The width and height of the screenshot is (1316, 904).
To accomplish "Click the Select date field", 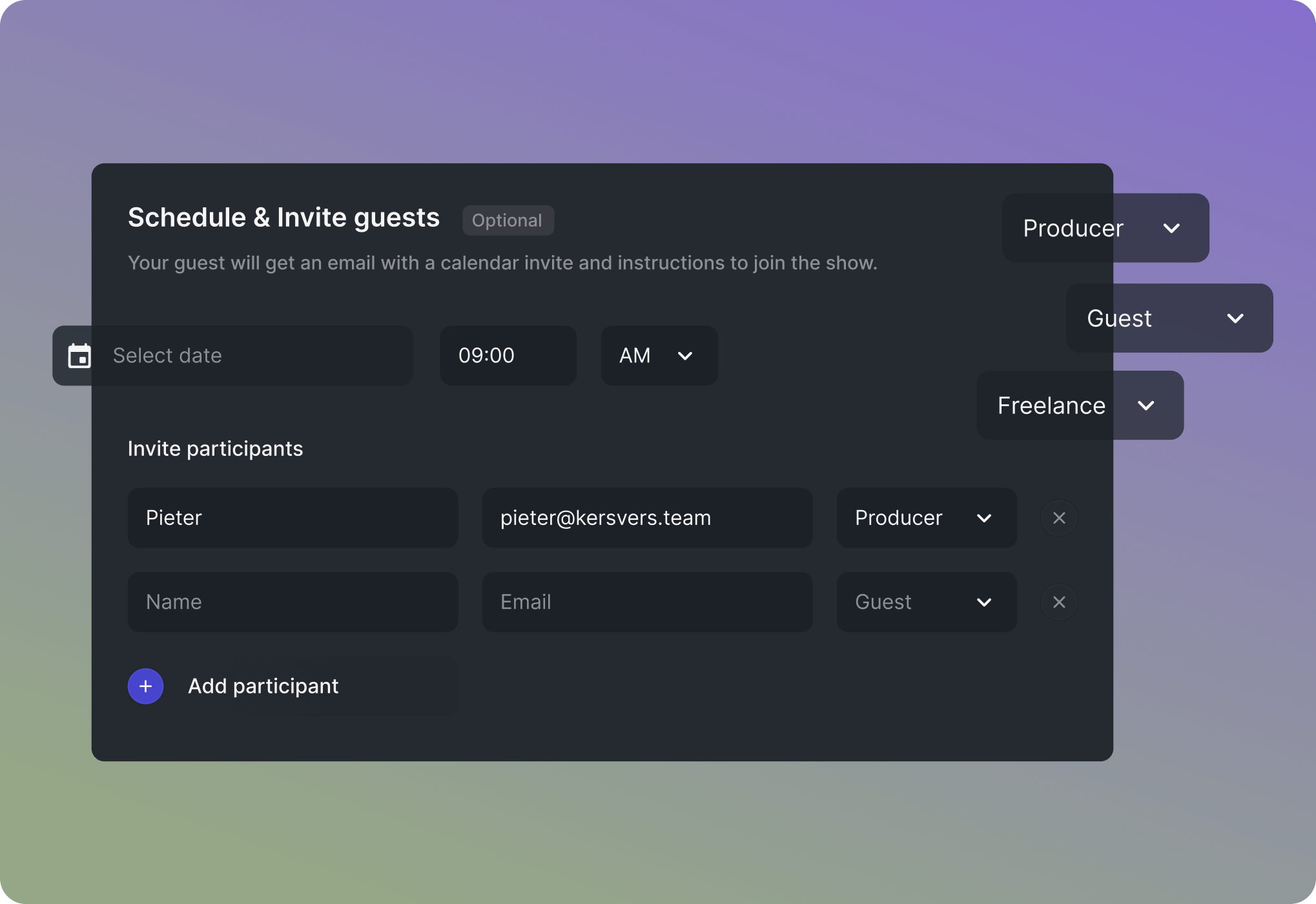I will (x=252, y=356).
